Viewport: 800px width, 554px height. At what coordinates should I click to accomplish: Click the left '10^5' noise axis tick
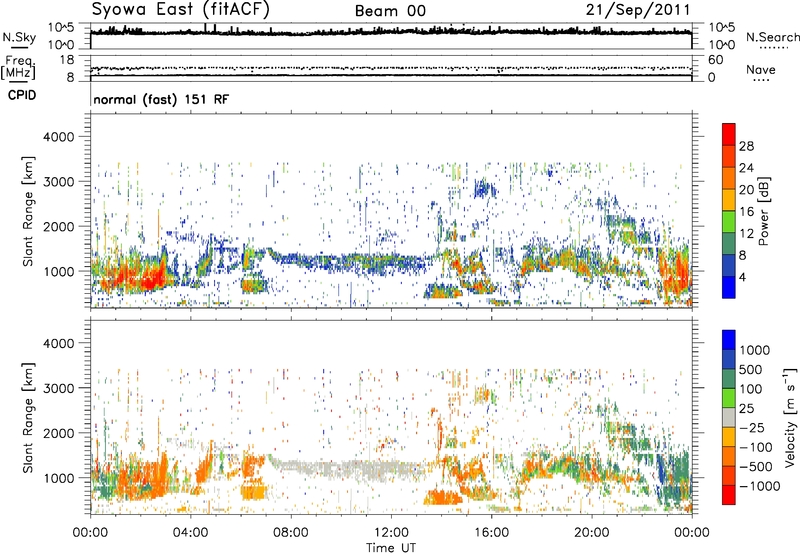pyautogui.click(x=61, y=27)
